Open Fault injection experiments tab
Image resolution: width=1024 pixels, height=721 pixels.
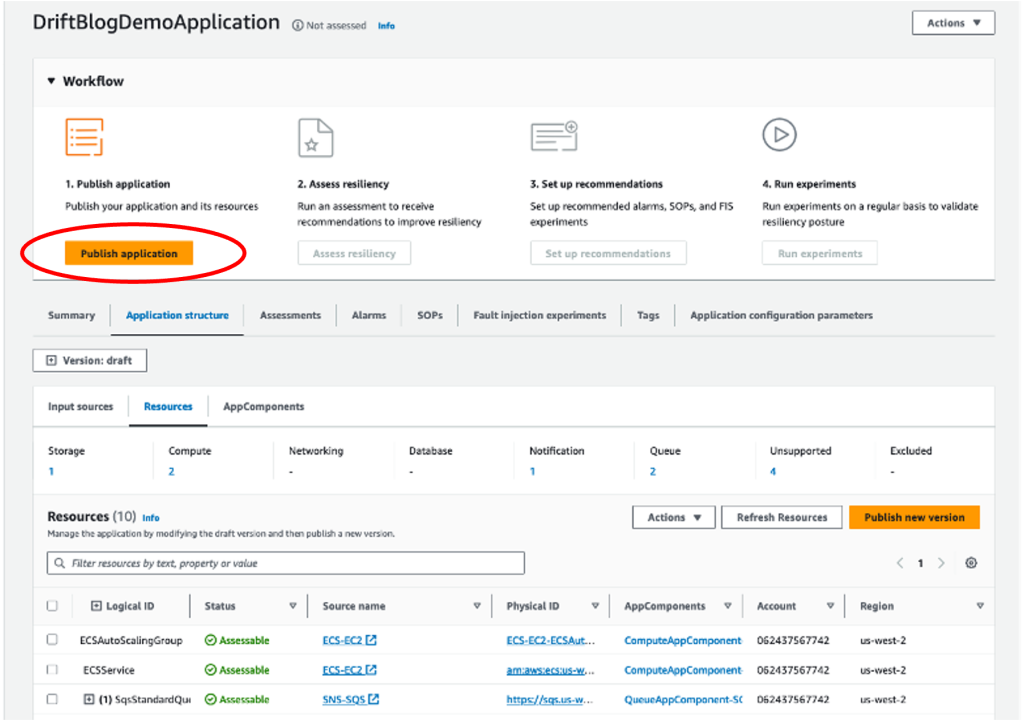coord(539,315)
